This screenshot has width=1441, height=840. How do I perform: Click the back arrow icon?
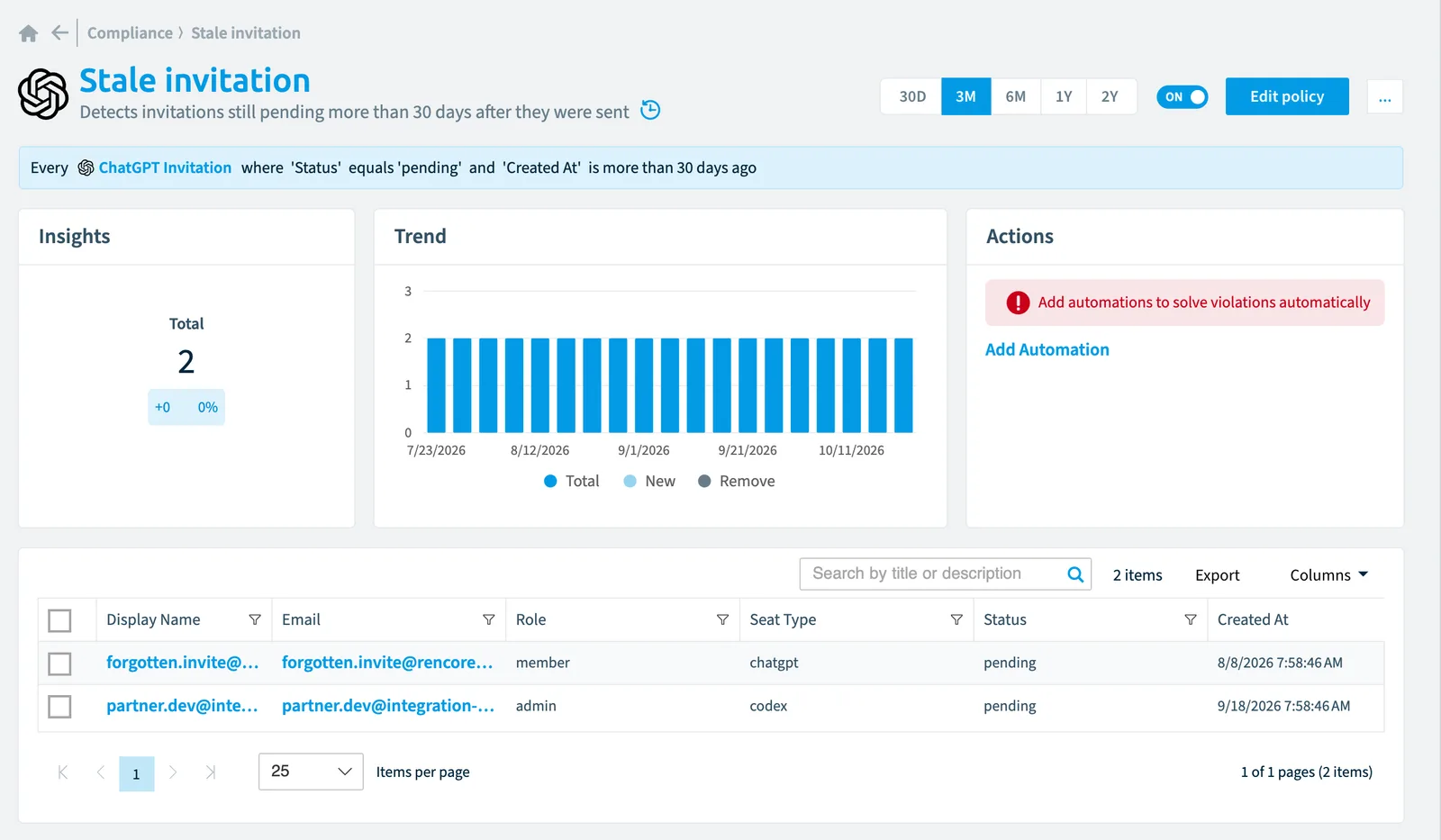click(x=60, y=33)
